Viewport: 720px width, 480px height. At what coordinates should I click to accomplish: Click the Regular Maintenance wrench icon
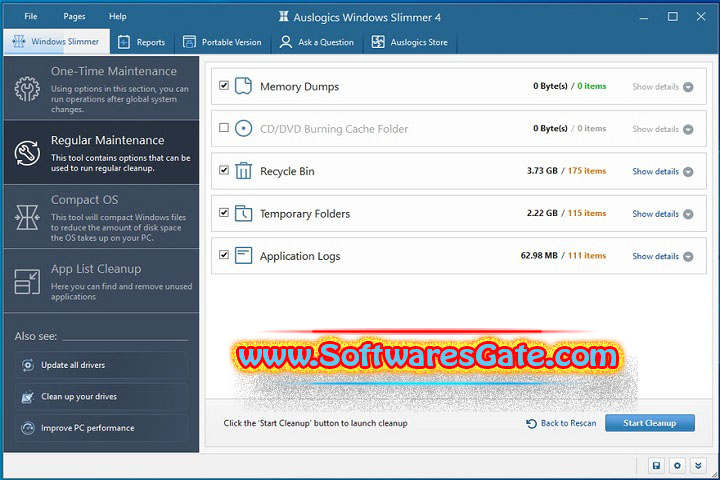click(x=27, y=153)
